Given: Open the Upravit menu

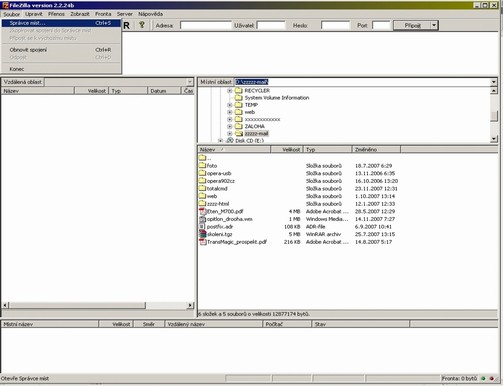Looking at the screenshot, I should pos(34,14).
